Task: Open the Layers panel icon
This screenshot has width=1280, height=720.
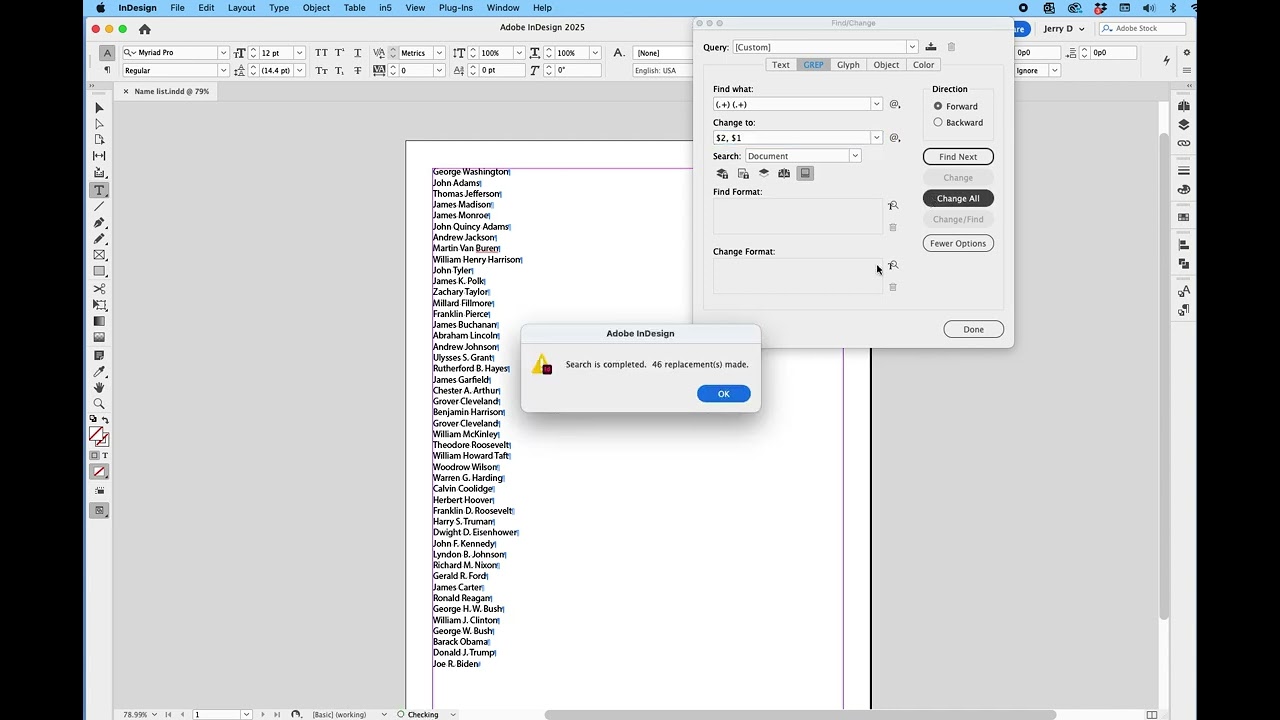Action: tap(1184, 125)
